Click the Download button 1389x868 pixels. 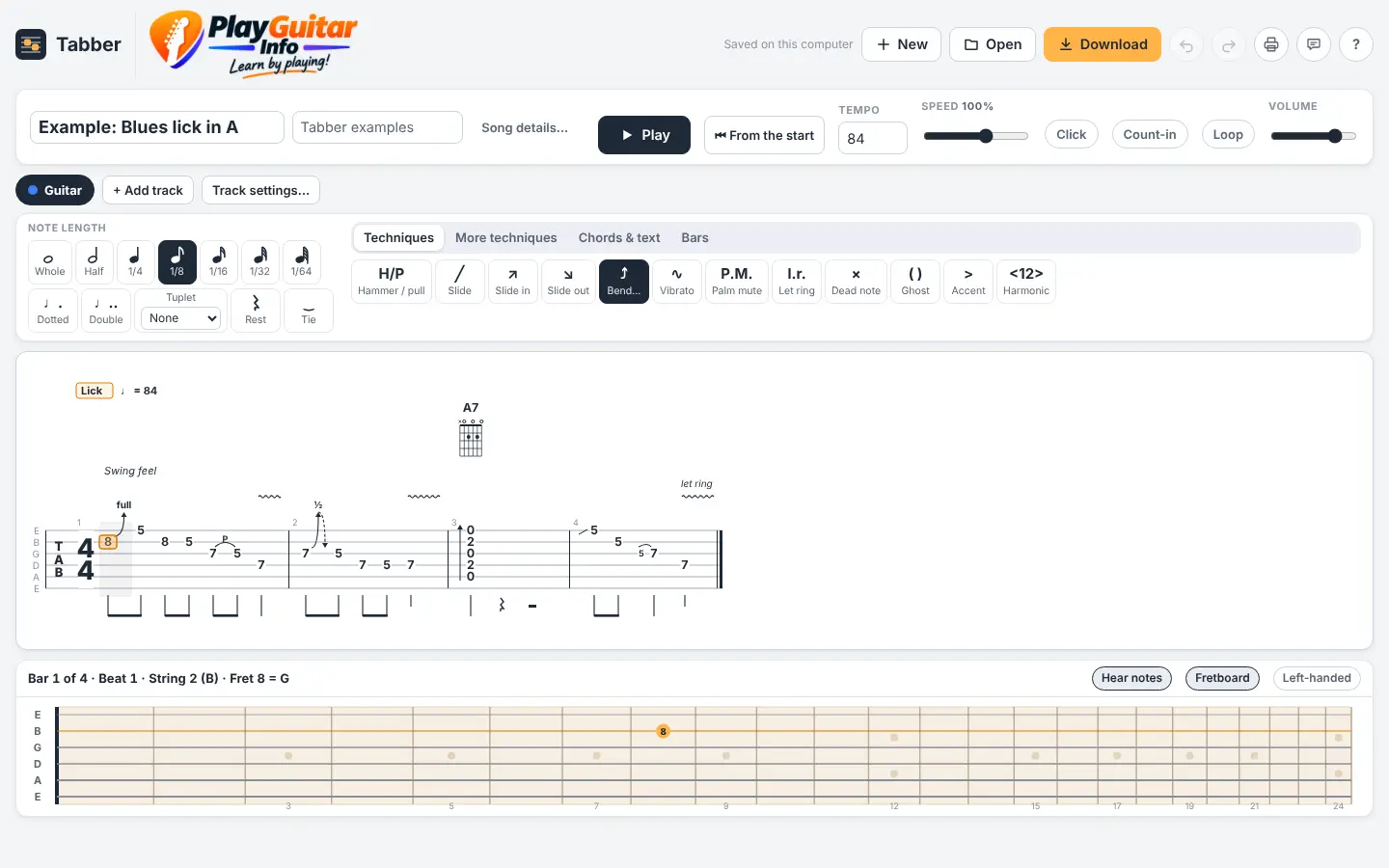click(1103, 44)
